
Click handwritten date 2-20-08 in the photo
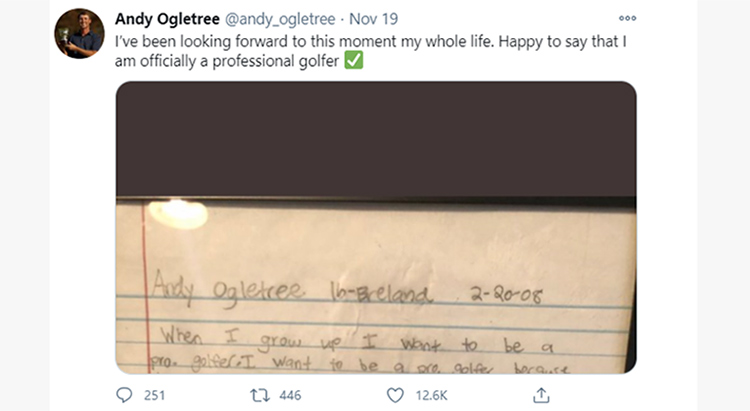[506, 294]
